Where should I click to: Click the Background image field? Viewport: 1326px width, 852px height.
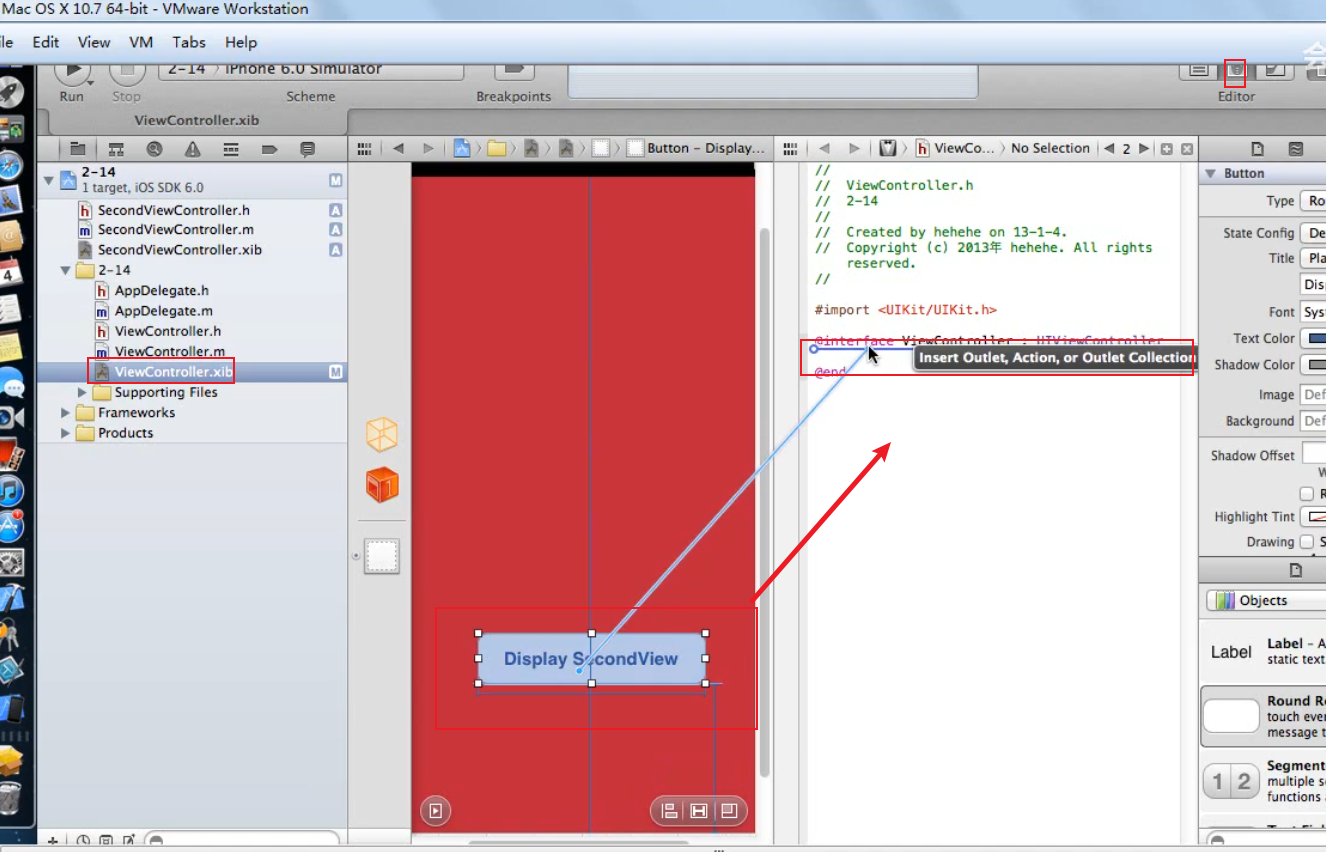[1313, 421]
